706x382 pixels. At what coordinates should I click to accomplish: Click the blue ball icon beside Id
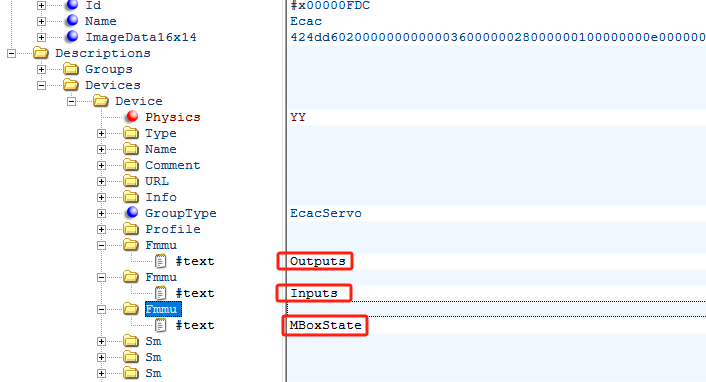tap(72, 5)
